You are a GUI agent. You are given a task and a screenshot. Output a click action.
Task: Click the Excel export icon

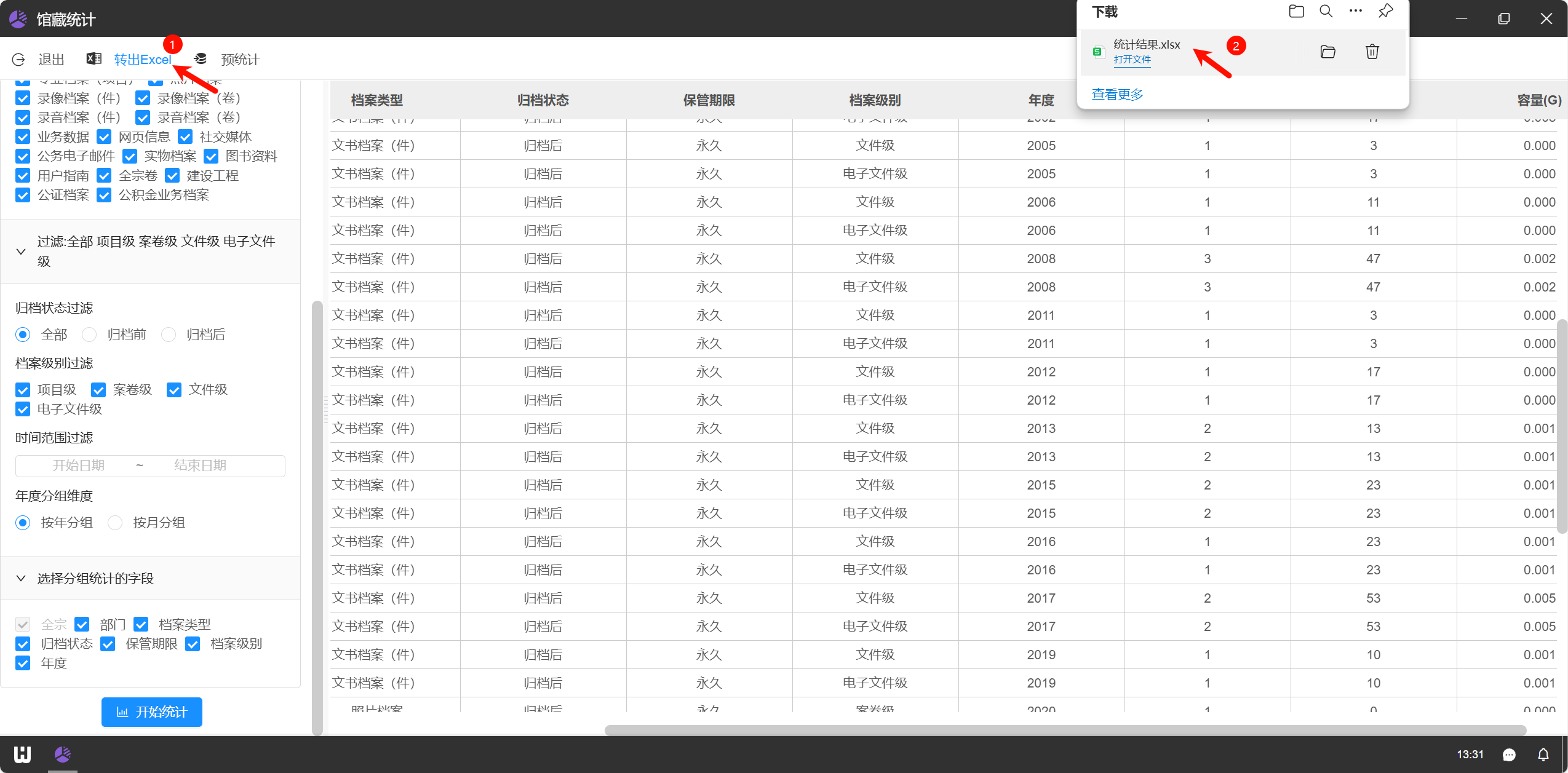pos(94,59)
